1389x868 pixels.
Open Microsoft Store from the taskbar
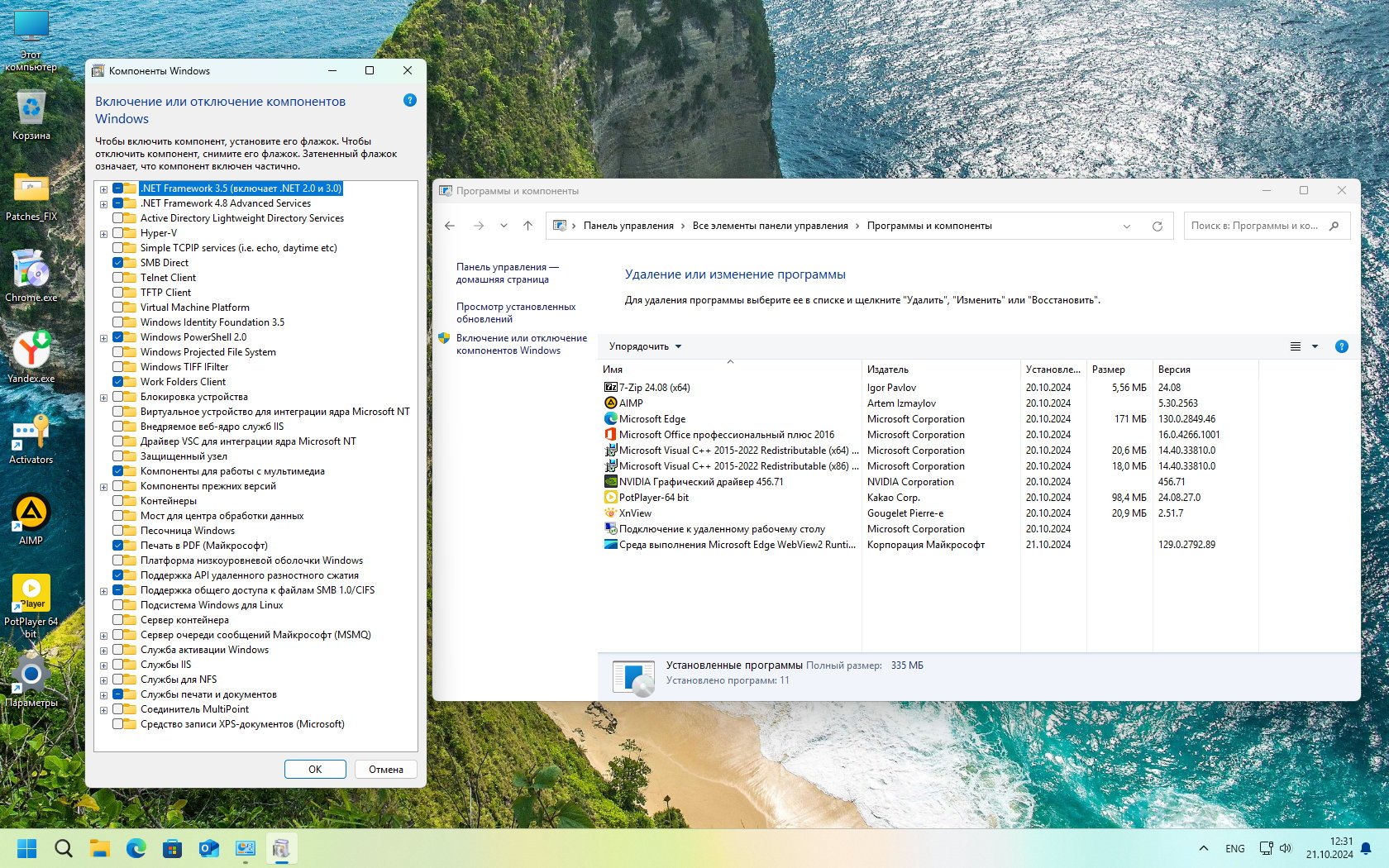tap(172, 848)
